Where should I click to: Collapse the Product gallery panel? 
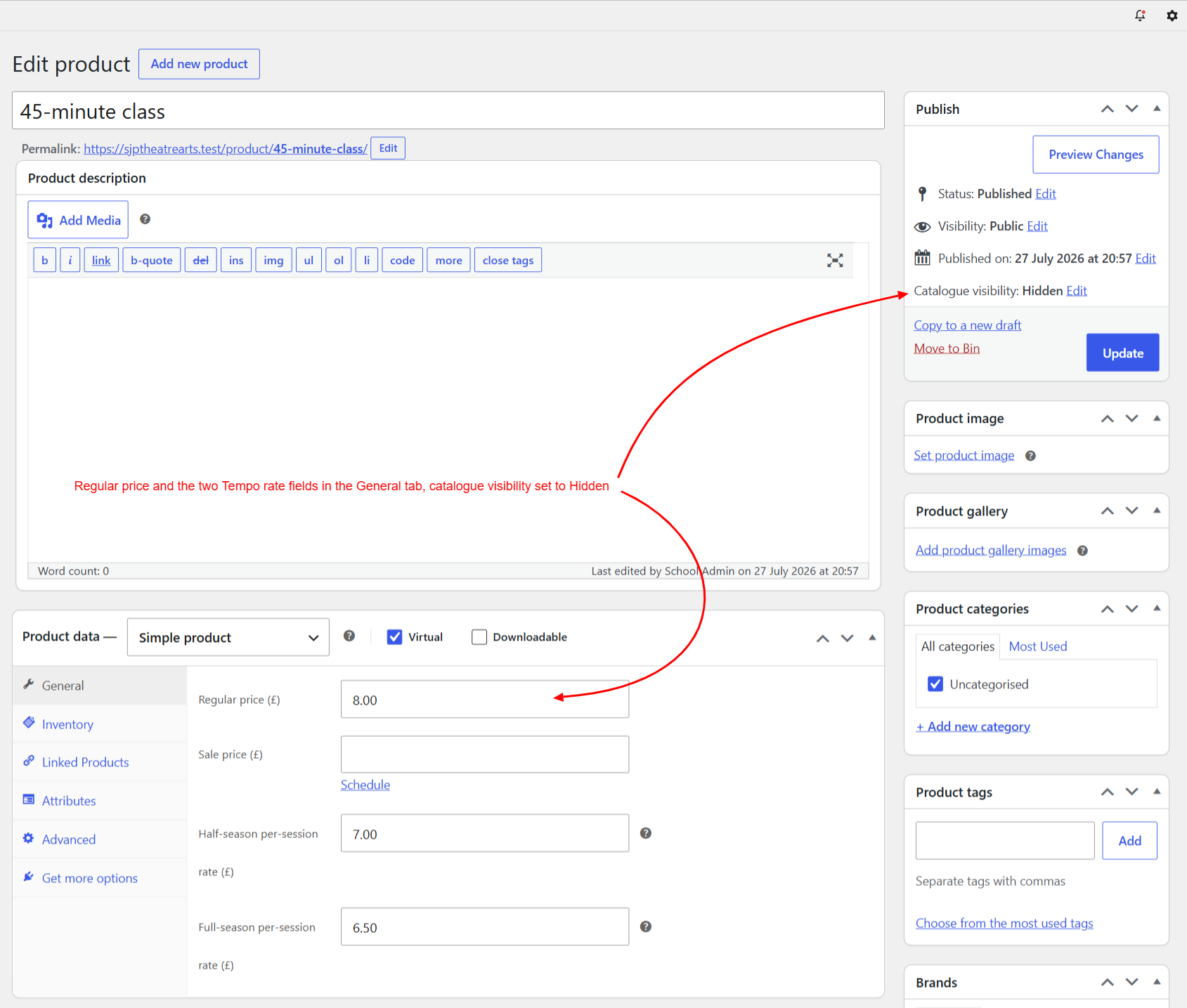tap(1157, 511)
